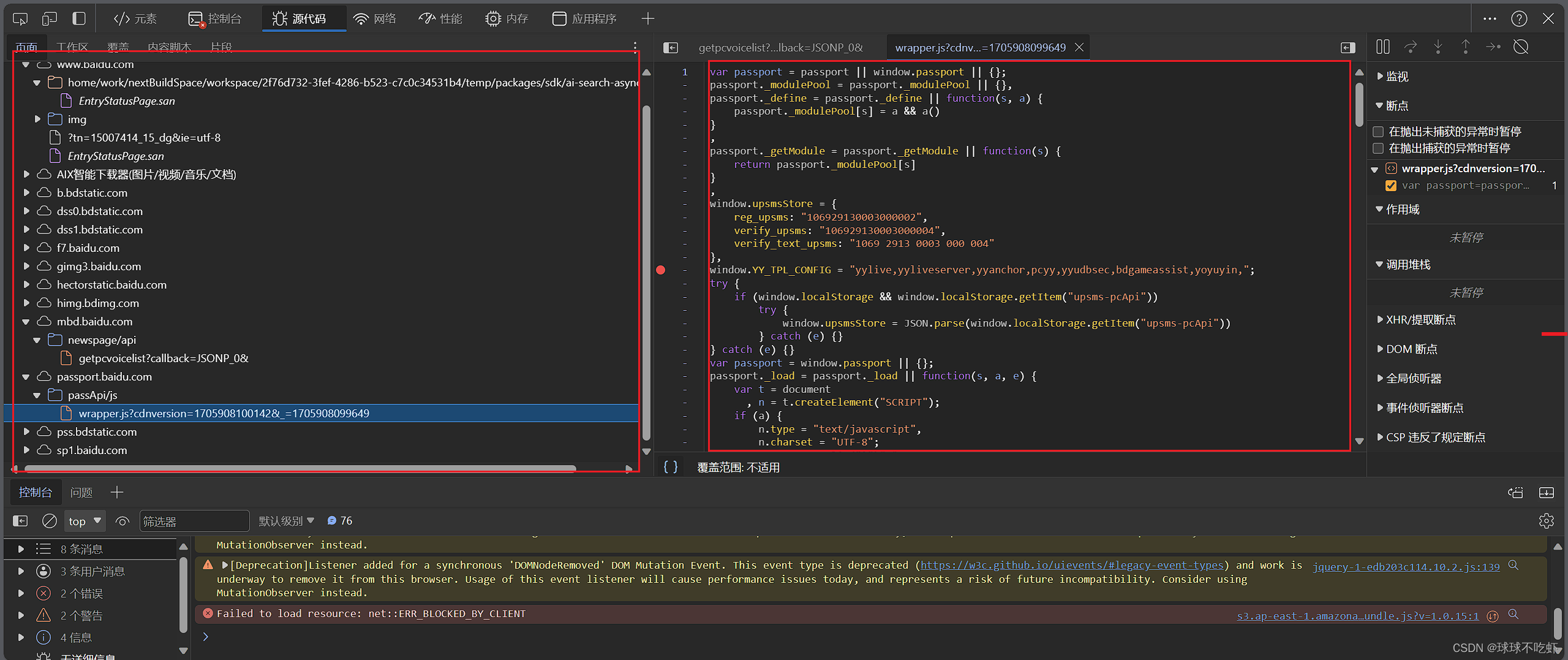Open the 元素 (Elements) tab
The width and height of the screenshot is (1568, 660).
(x=135, y=19)
